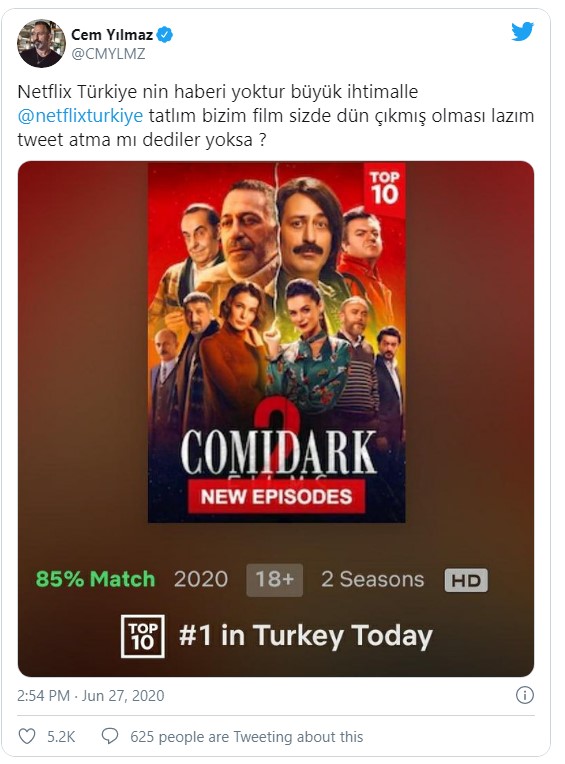The height and width of the screenshot is (764, 565).
Task: Open the @netflixturkiye mention link
Action: tap(80, 116)
